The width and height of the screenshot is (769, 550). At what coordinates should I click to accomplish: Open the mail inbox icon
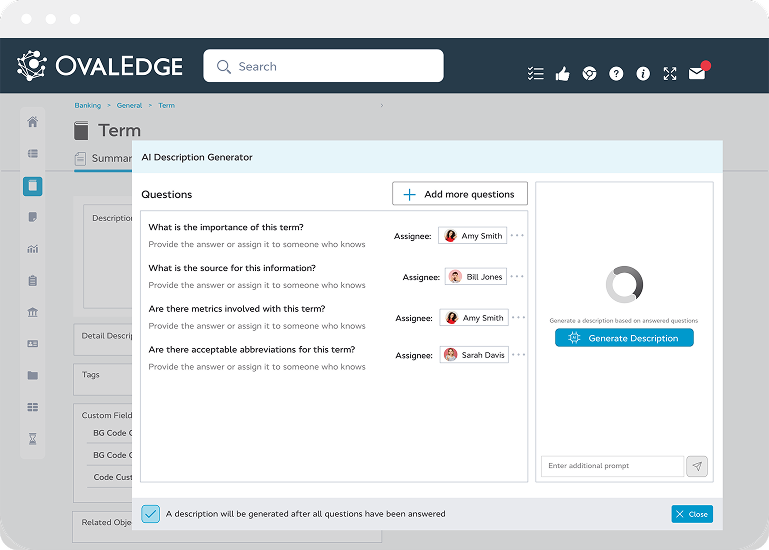click(697, 74)
